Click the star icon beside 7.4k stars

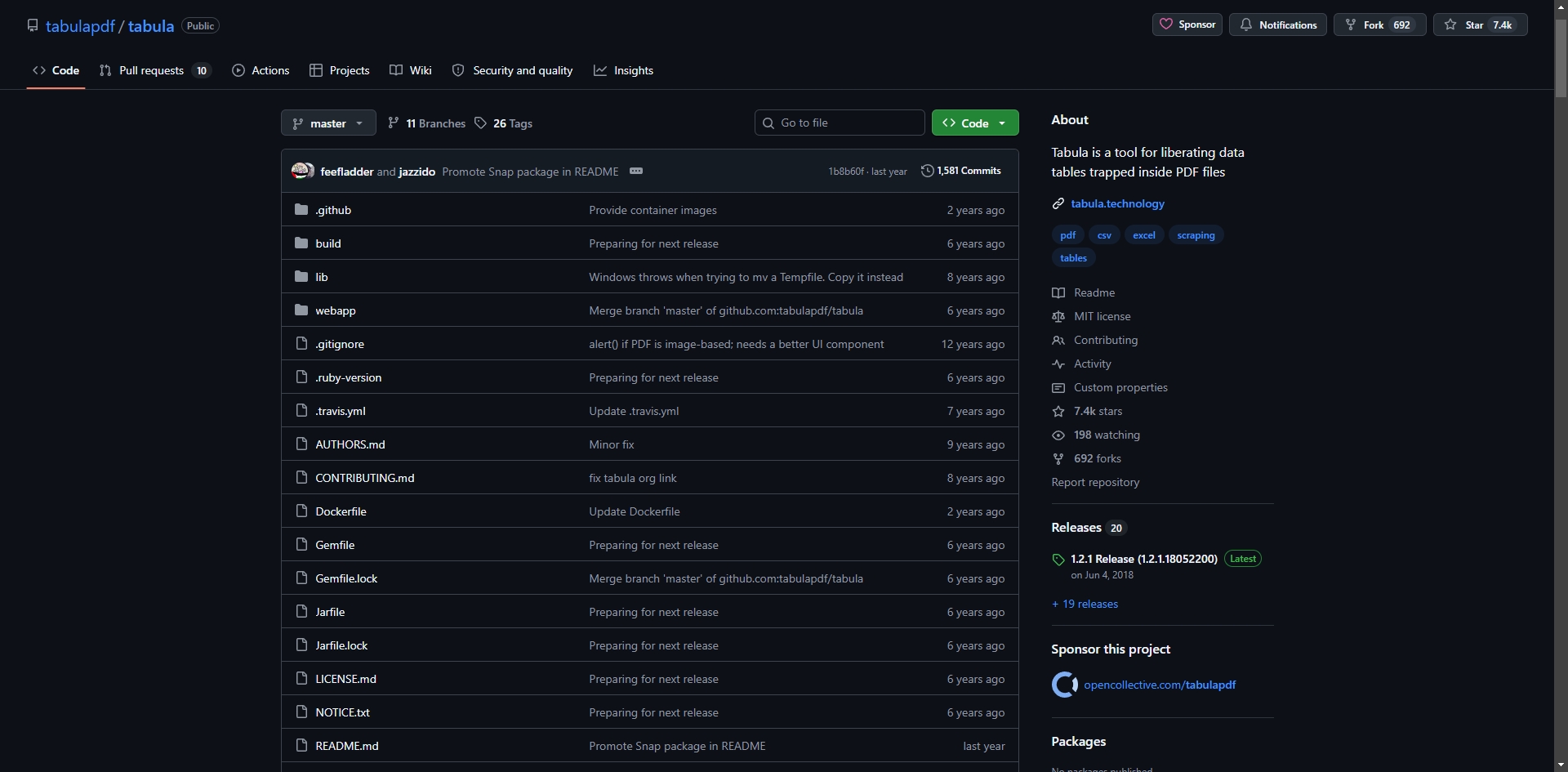[1058, 411]
